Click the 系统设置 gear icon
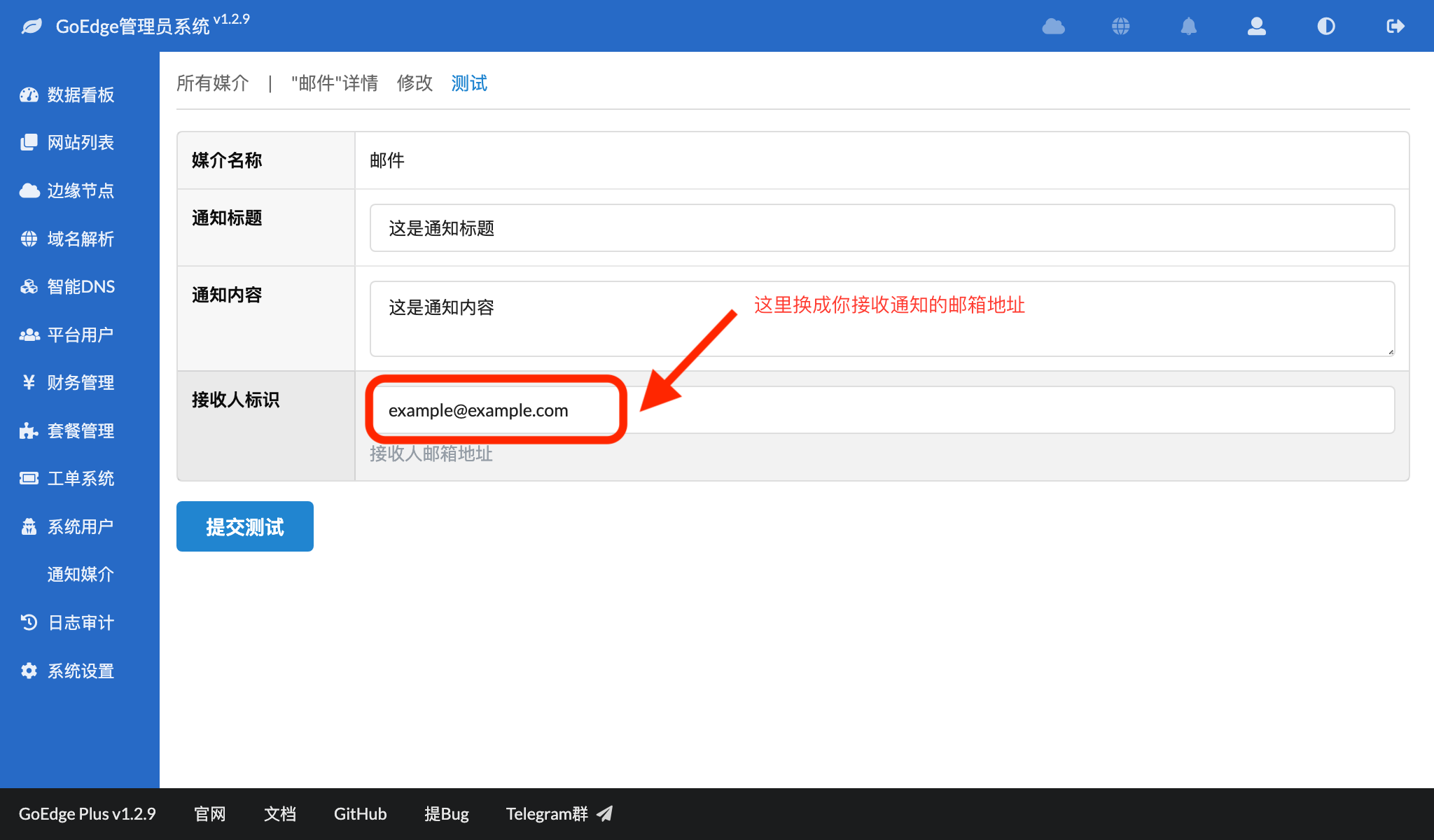Image resolution: width=1434 pixels, height=840 pixels. click(x=29, y=671)
